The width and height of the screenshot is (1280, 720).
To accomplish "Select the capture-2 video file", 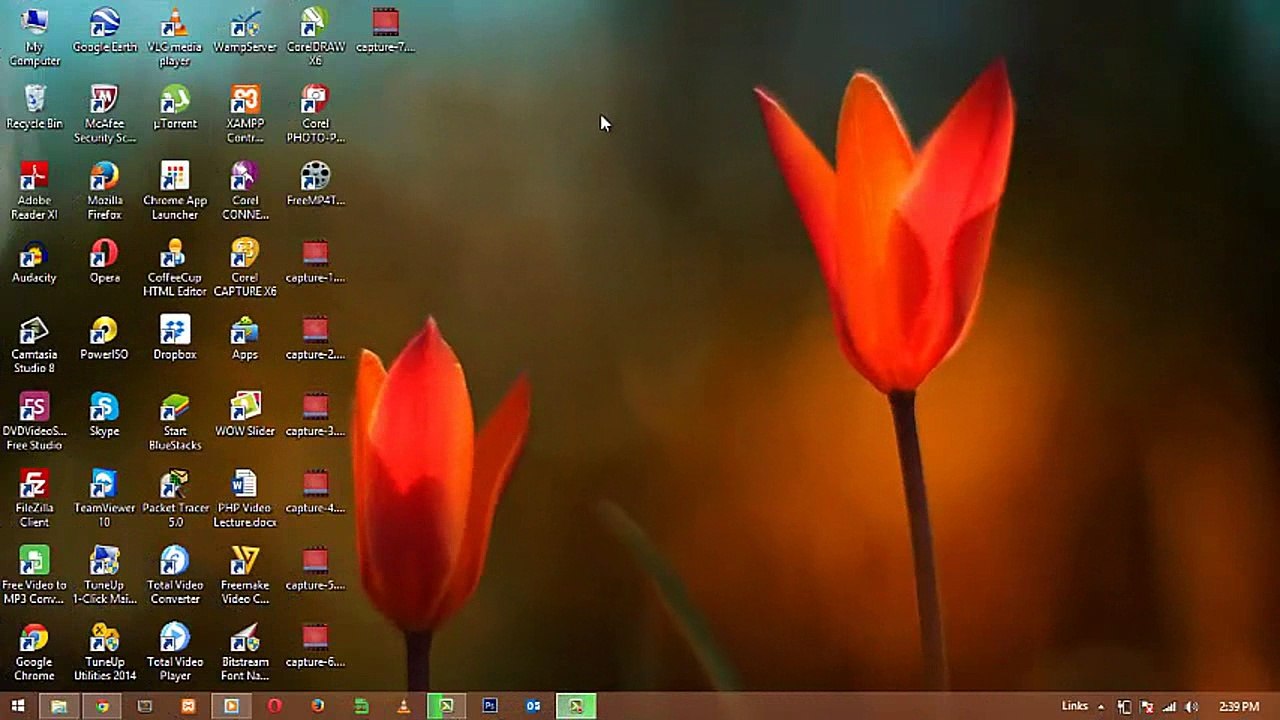I will click(315, 338).
